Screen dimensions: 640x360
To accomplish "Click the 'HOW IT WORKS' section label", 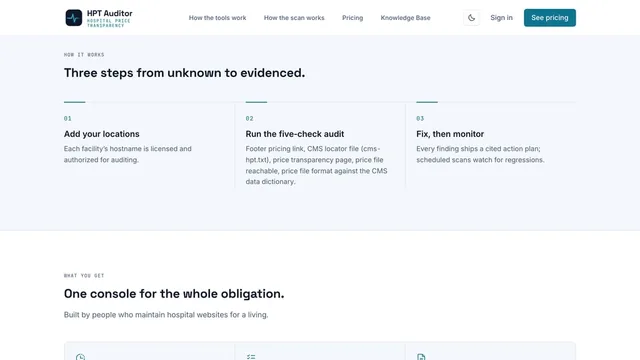I will [x=84, y=55].
